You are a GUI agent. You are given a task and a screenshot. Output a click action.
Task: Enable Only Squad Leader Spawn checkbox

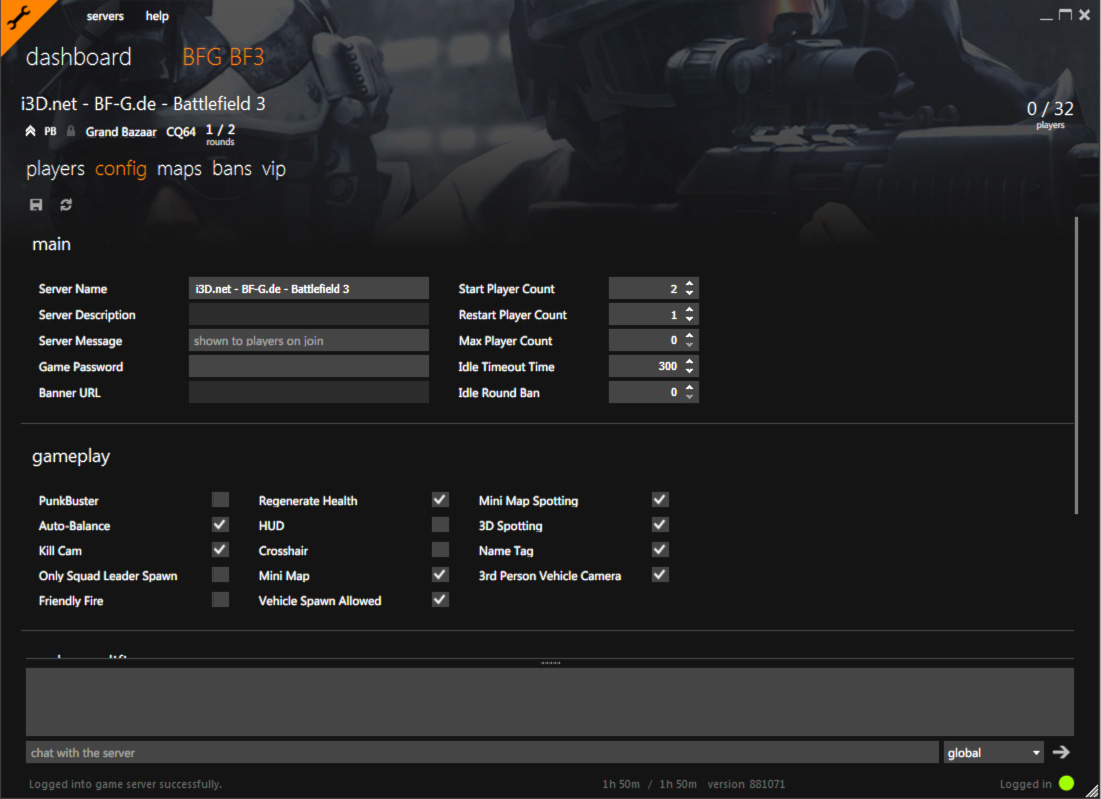[220, 575]
